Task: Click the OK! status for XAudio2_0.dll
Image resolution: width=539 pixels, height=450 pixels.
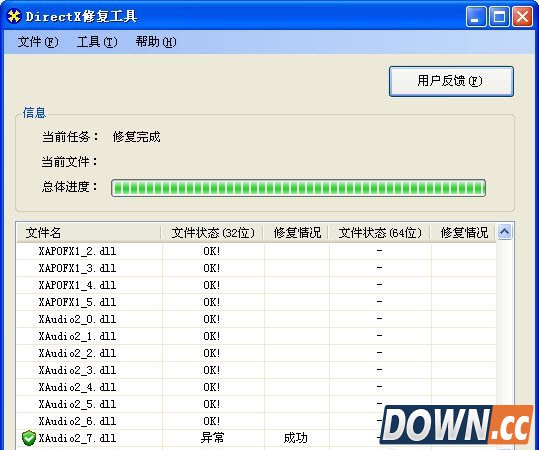Action: (x=211, y=319)
